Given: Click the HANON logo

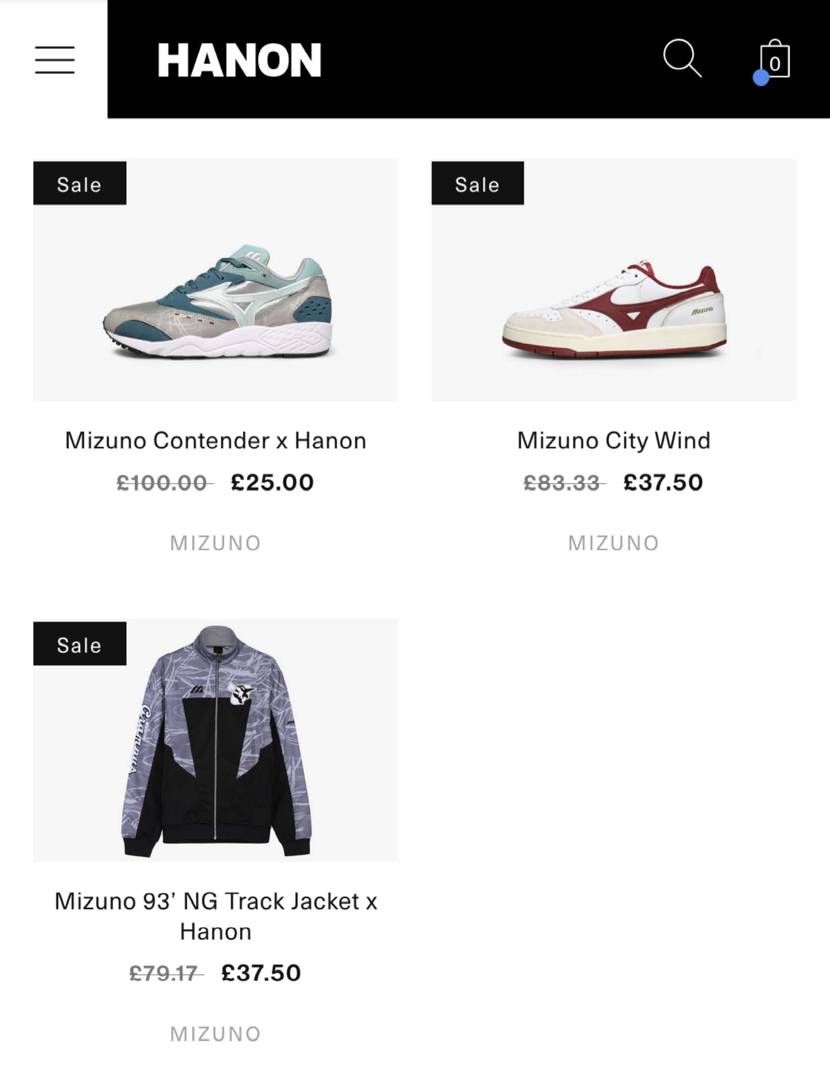Looking at the screenshot, I should (x=239, y=61).
